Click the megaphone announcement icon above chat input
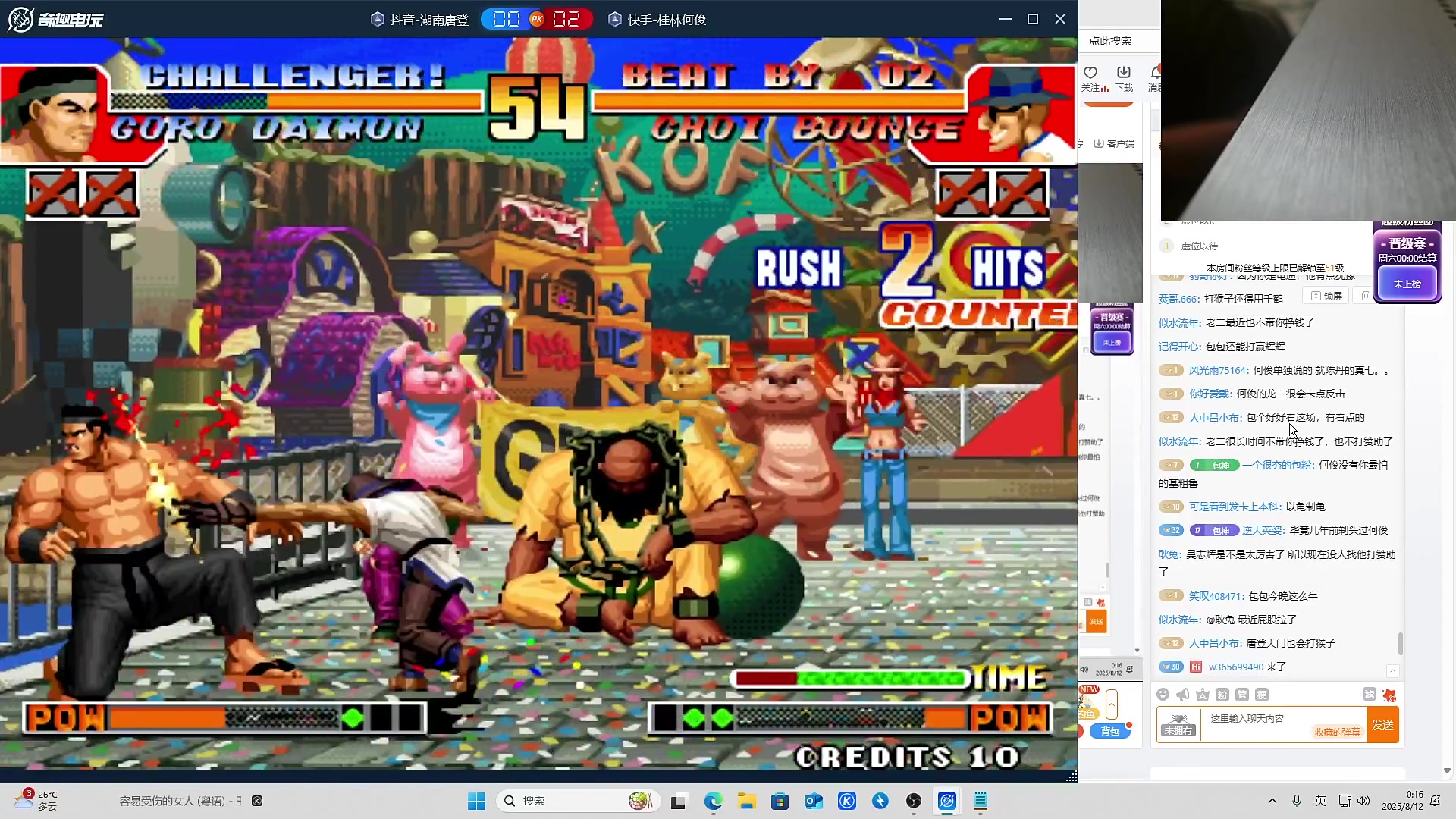The image size is (1456, 819). click(1183, 695)
